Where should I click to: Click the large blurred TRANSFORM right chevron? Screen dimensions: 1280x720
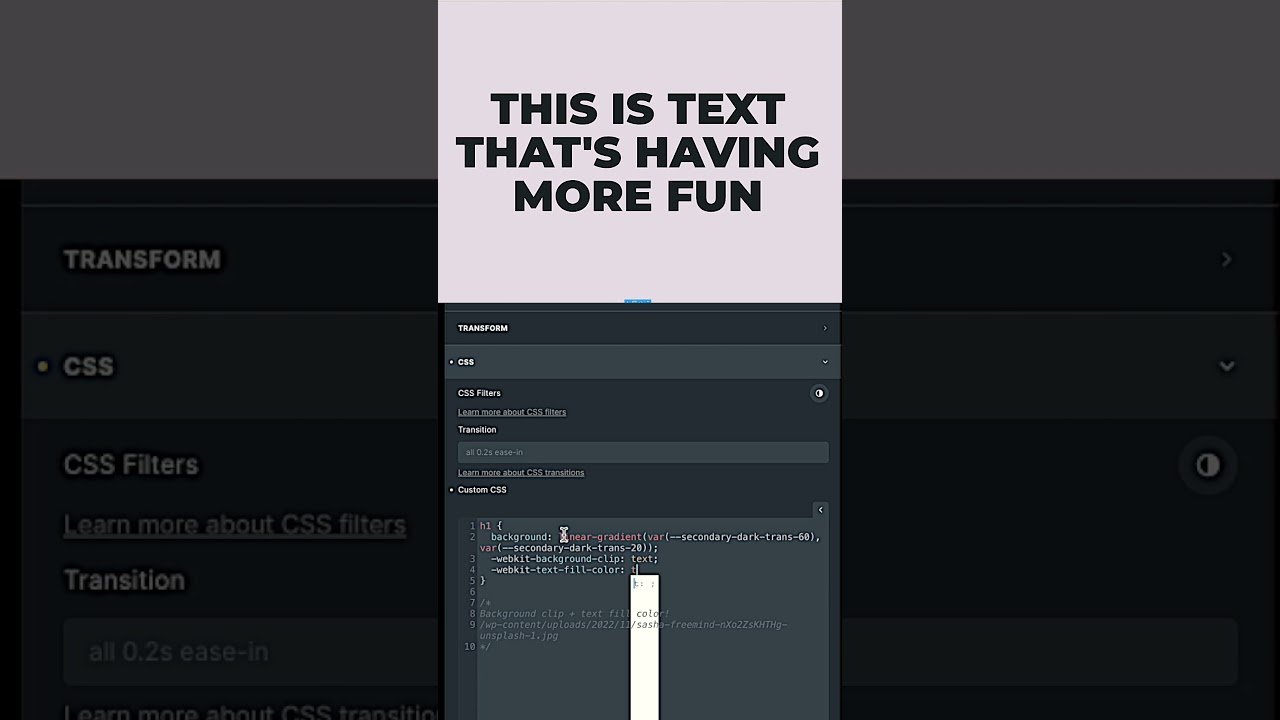1226,260
